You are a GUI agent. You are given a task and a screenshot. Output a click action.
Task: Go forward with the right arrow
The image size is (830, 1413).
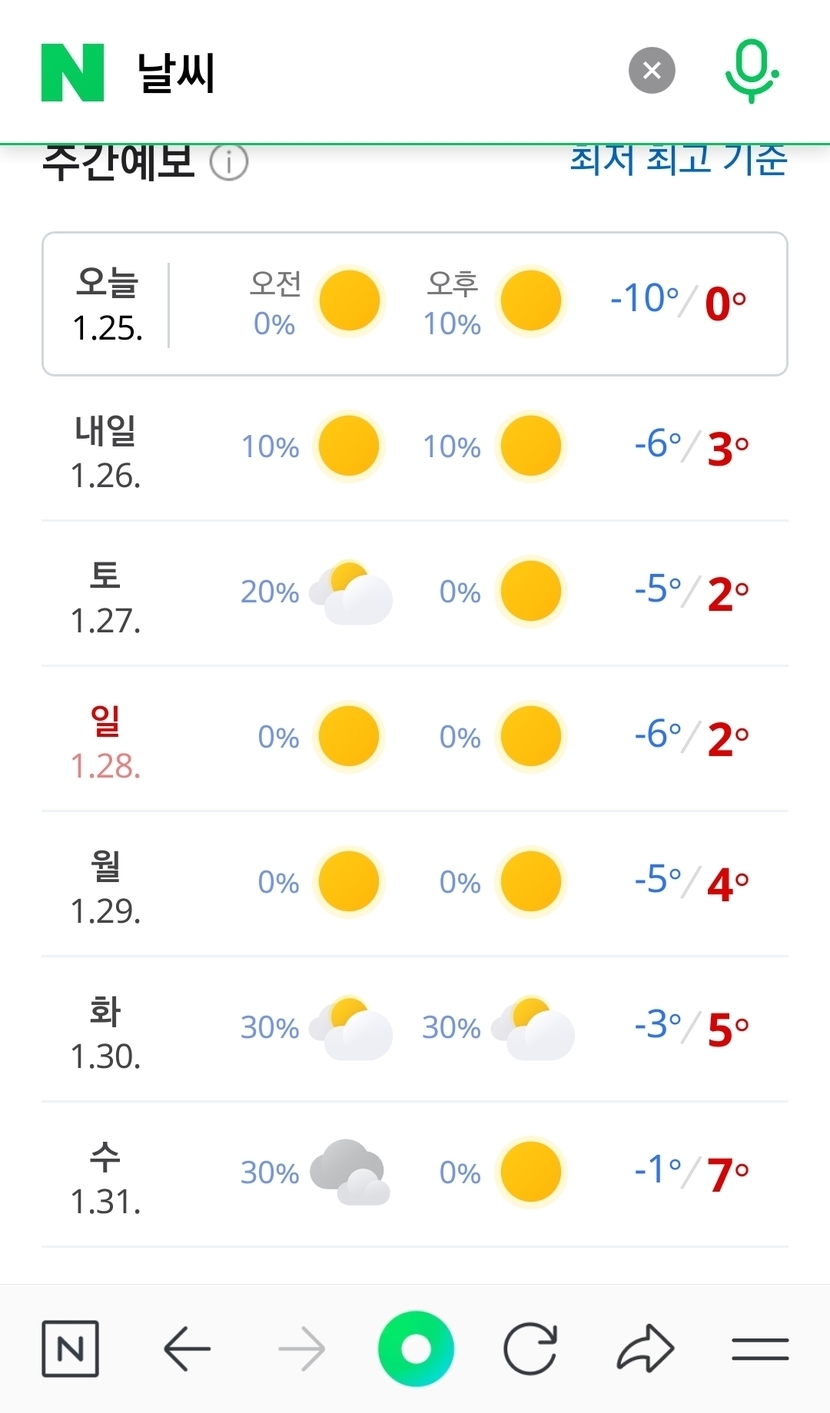(301, 1350)
